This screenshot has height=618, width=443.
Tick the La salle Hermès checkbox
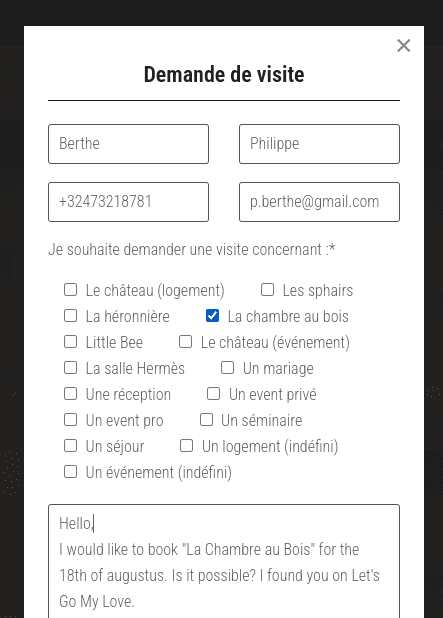[71, 368]
